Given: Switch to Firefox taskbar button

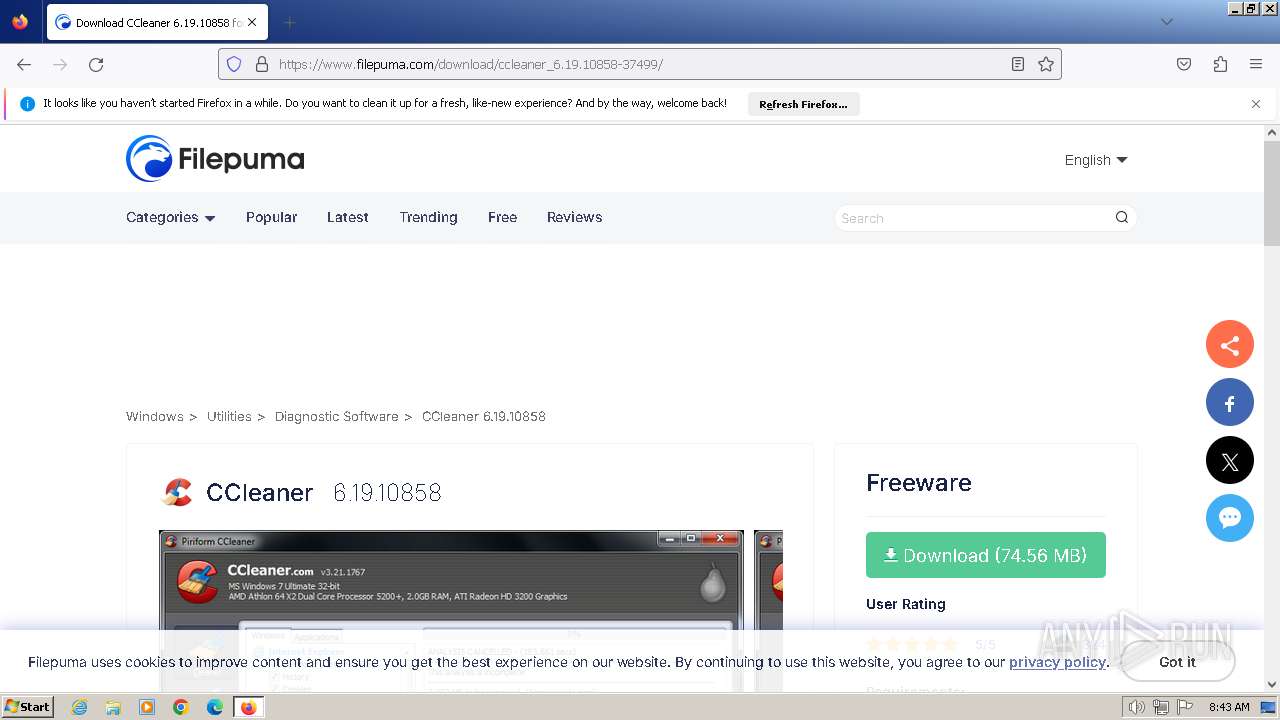Looking at the screenshot, I should point(249,707).
